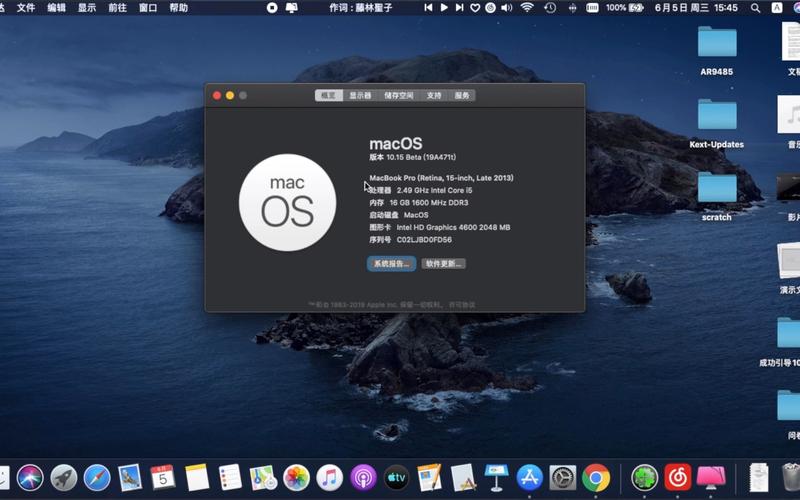The height and width of the screenshot is (500, 800).
Task: Open the Notes app in Dock
Action: pyautogui.click(x=196, y=478)
